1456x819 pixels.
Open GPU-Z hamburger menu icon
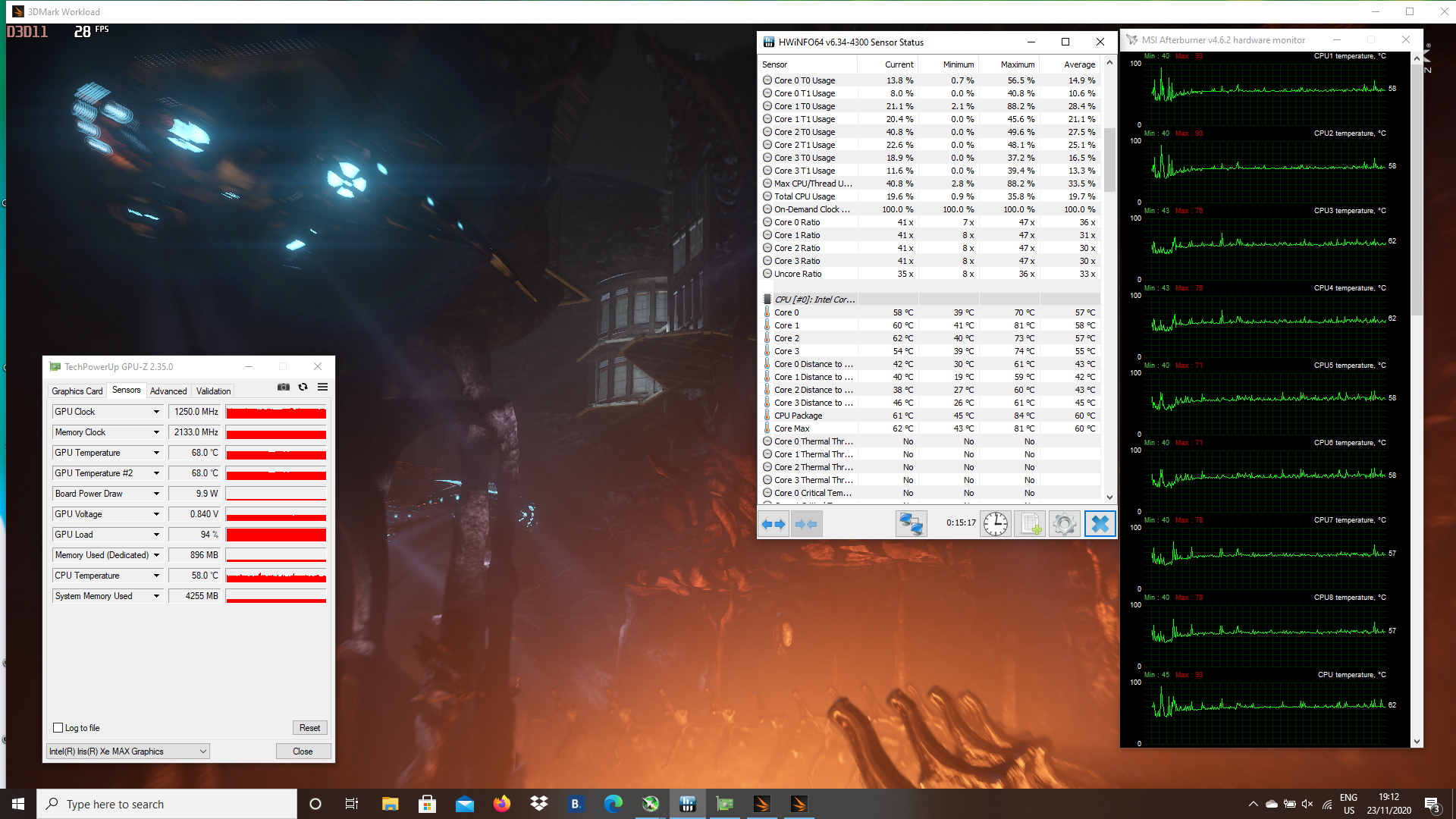(322, 387)
